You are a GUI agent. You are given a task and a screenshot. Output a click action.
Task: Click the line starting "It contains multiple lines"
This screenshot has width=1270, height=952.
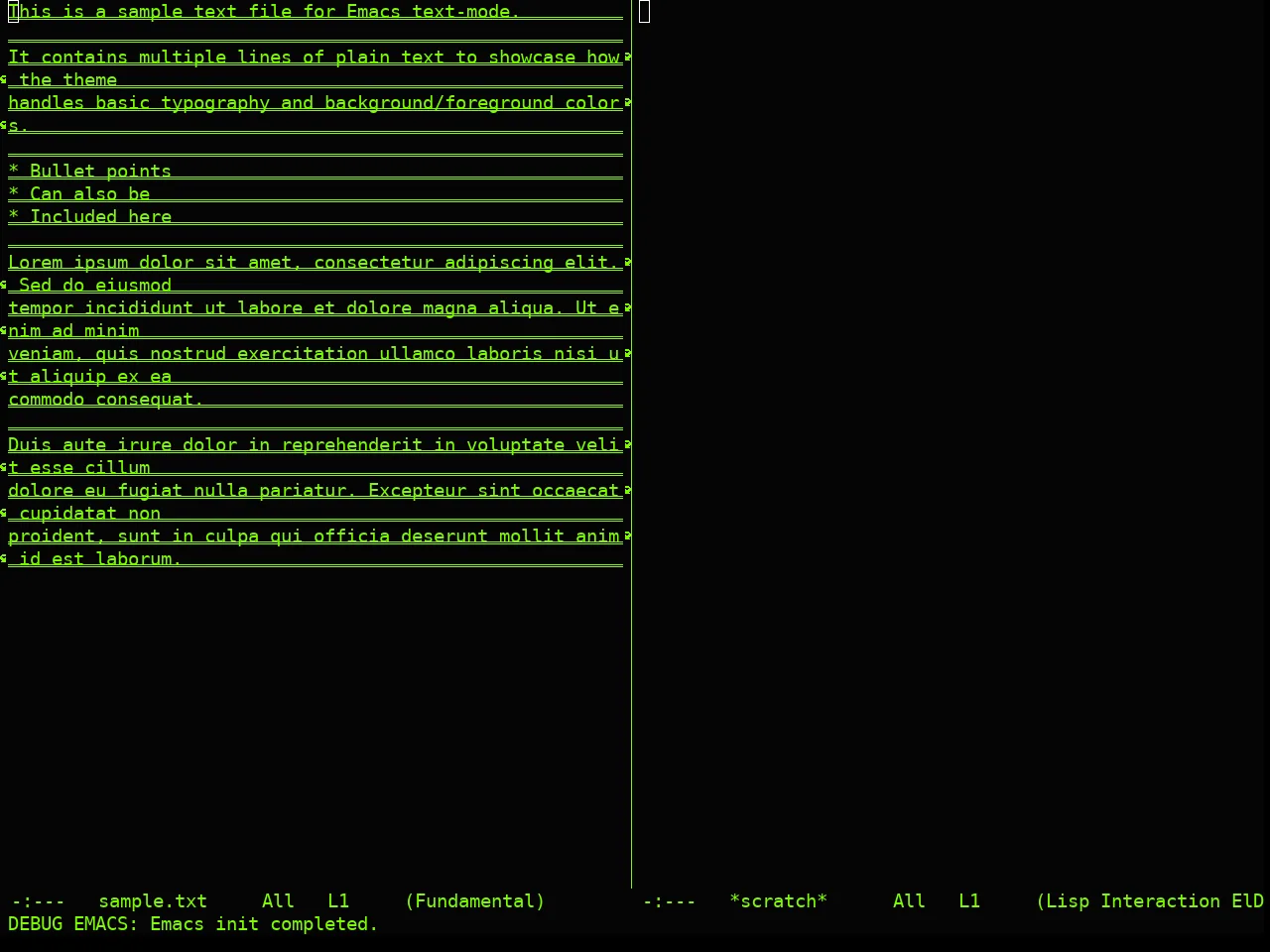click(x=315, y=58)
